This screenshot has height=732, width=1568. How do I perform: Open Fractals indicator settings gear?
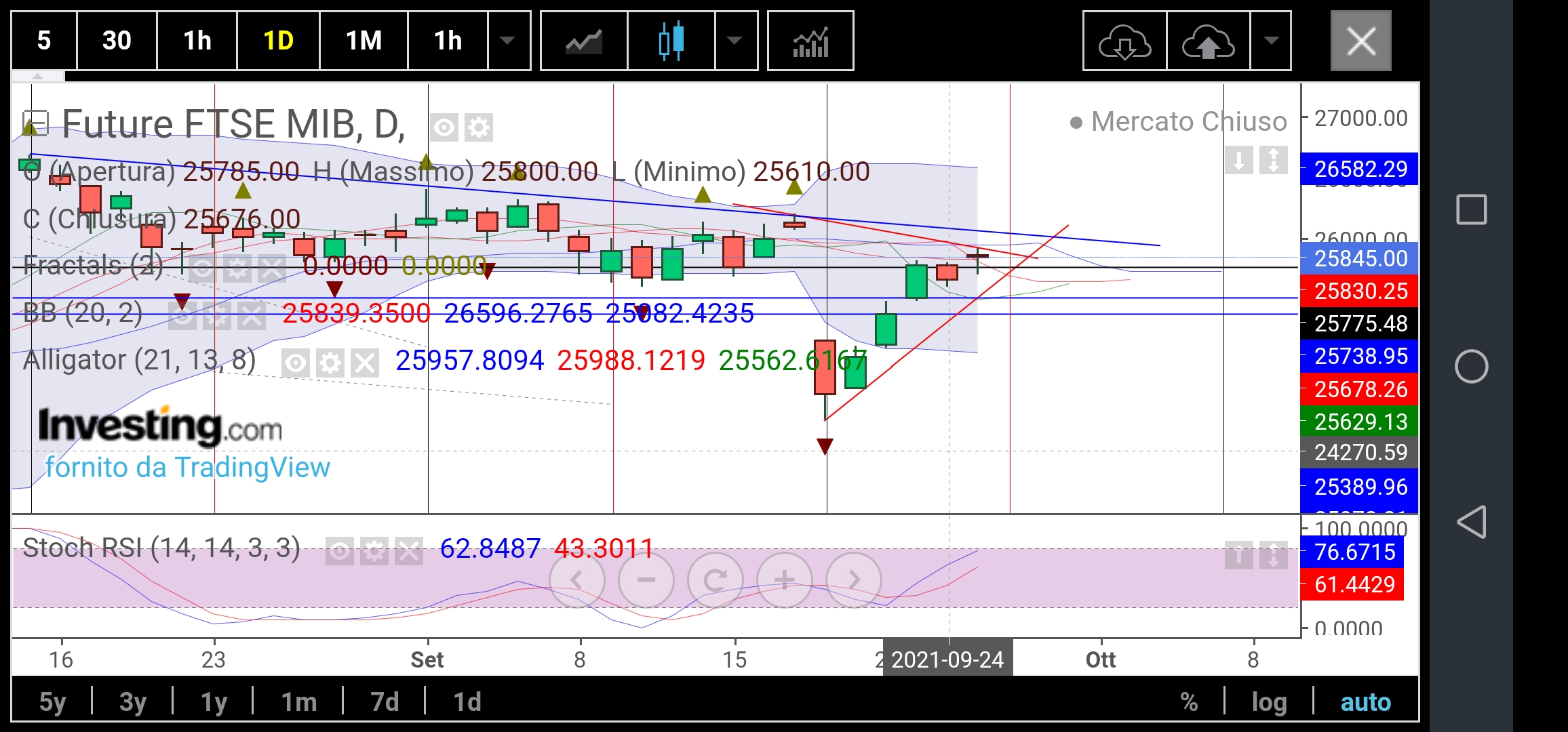click(x=237, y=269)
